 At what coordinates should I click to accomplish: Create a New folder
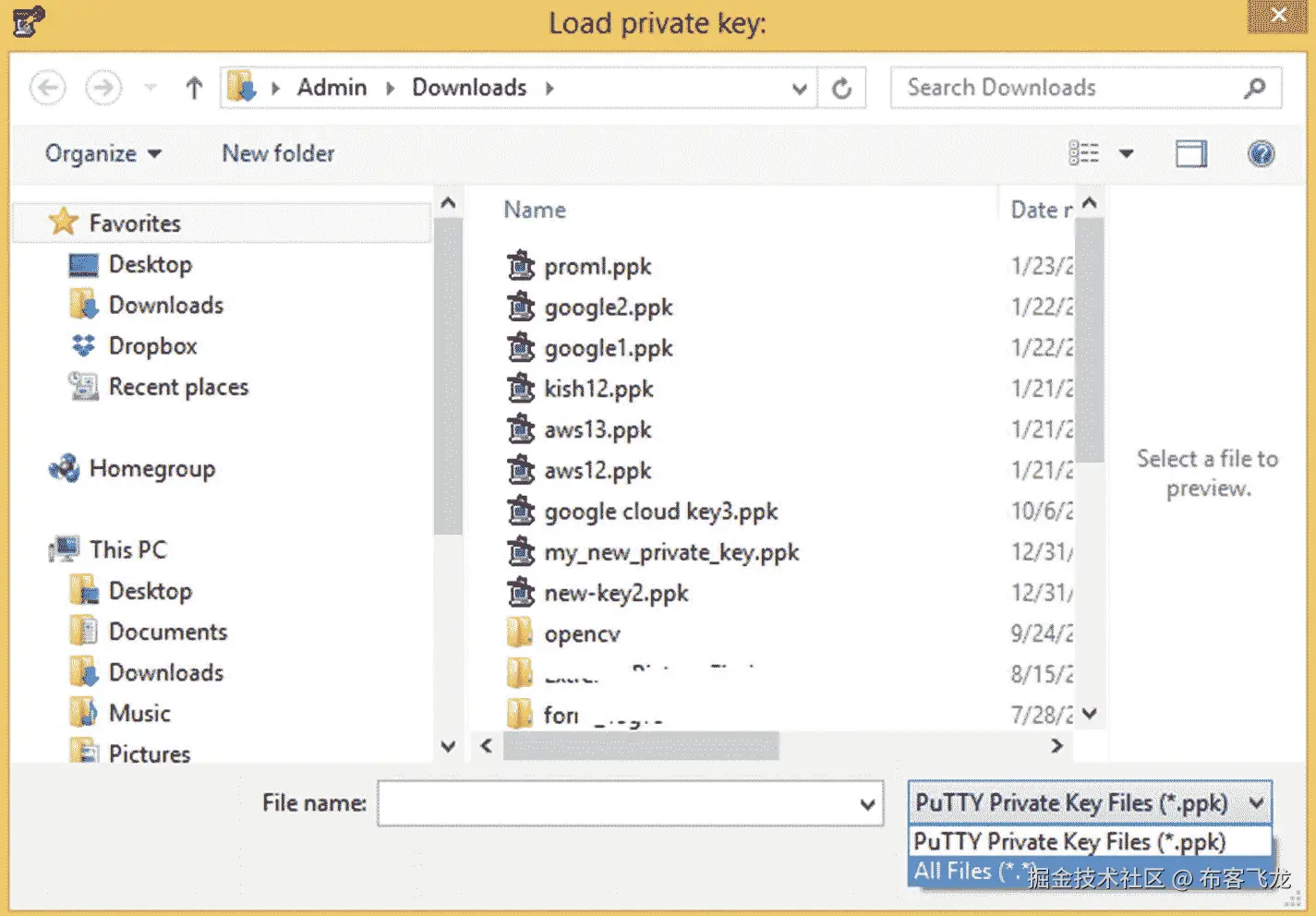[x=278, y=153]
